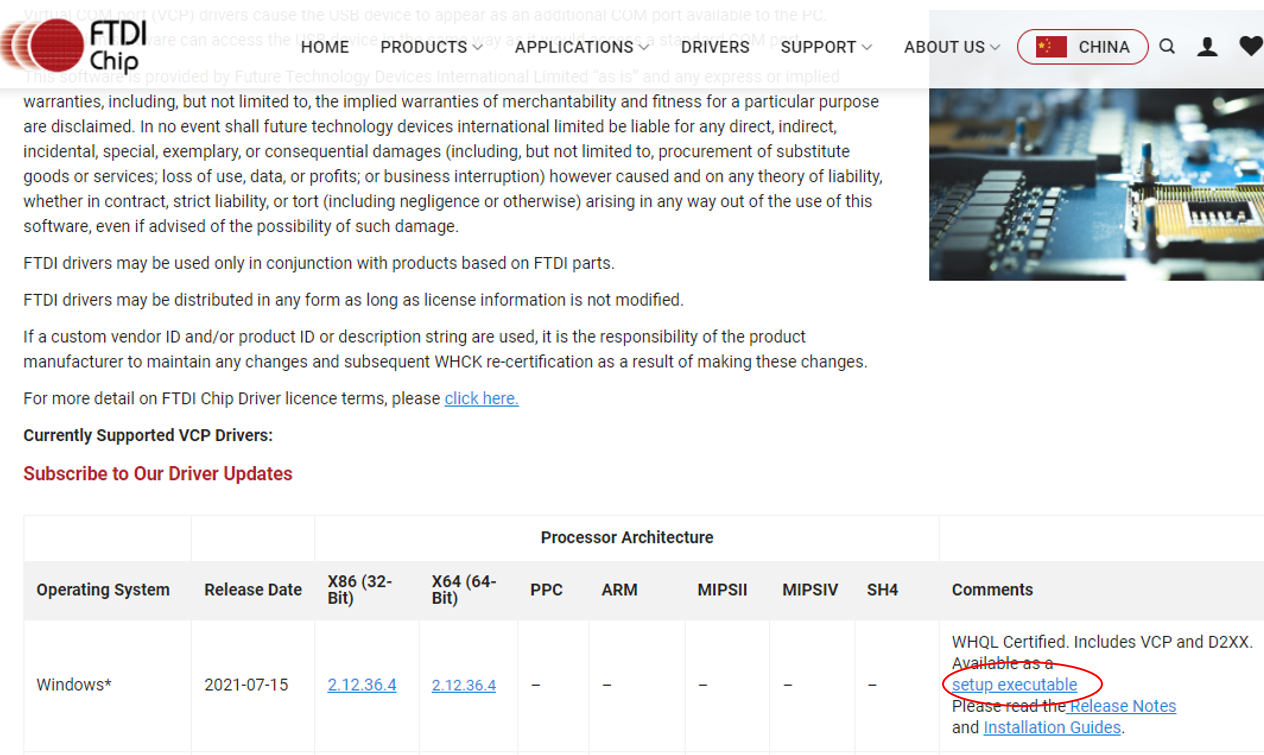Open the setup executable link
Image resolution: width=1264 pixels, height=755 pixels.
(x=1014, y=685)
